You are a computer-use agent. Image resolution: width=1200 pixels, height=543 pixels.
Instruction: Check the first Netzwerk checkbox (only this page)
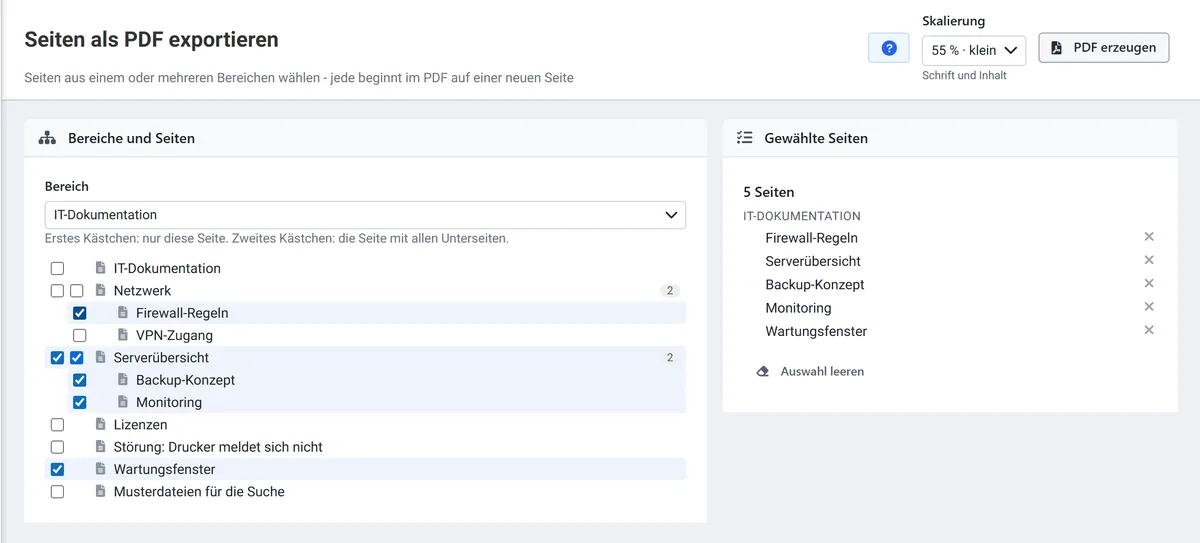point(57,291)
